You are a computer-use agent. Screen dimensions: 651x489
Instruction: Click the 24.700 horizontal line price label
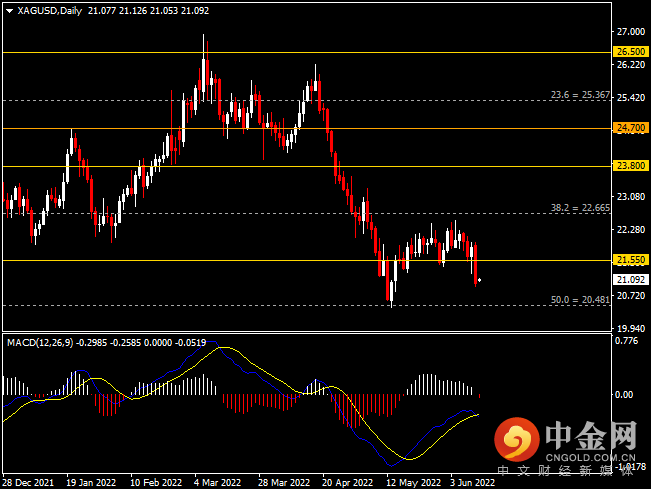pos(631,128)
